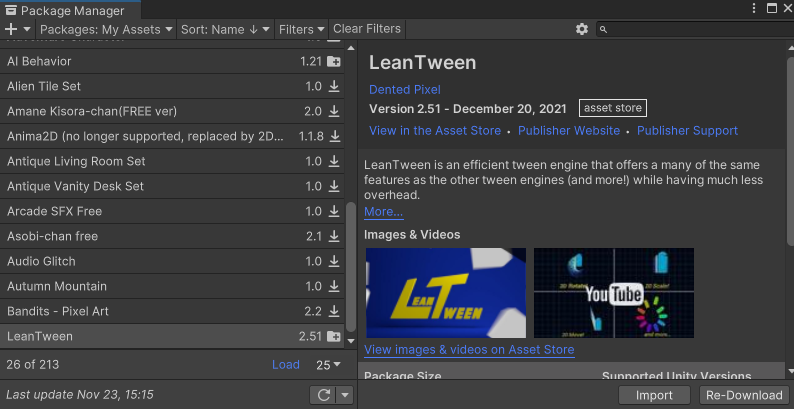Change the 25 items-per-load dropdown
Screen dimensions: 794x409
click(329, 365)
